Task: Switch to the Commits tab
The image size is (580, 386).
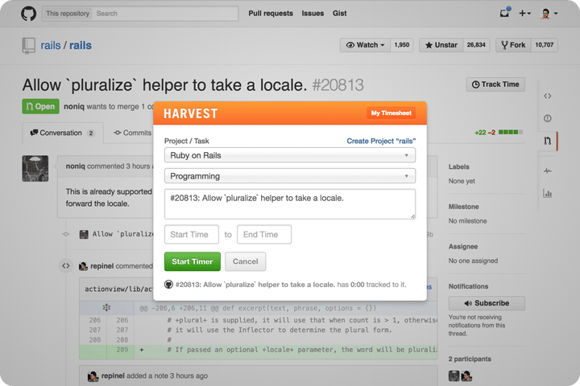Action: pos(132,133)
